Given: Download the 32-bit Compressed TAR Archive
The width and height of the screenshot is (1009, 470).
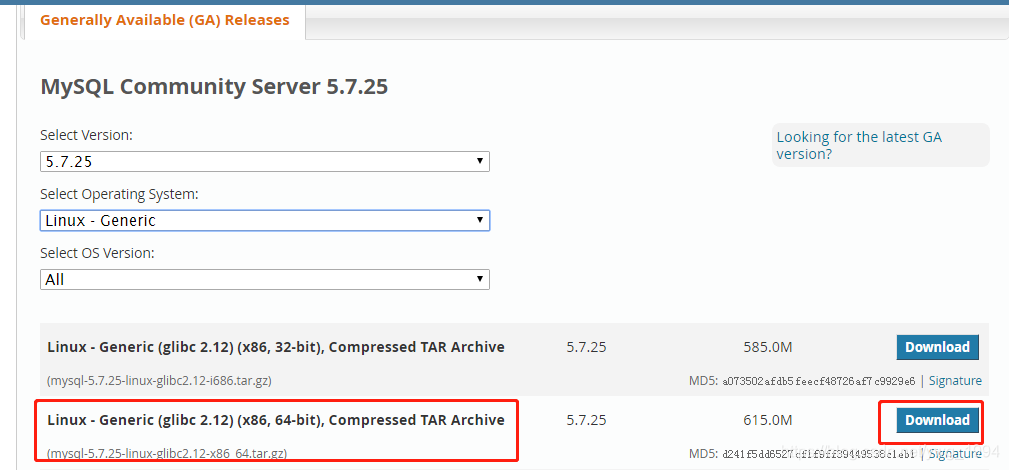Looking at the screenshot, I should pos(937,347).
